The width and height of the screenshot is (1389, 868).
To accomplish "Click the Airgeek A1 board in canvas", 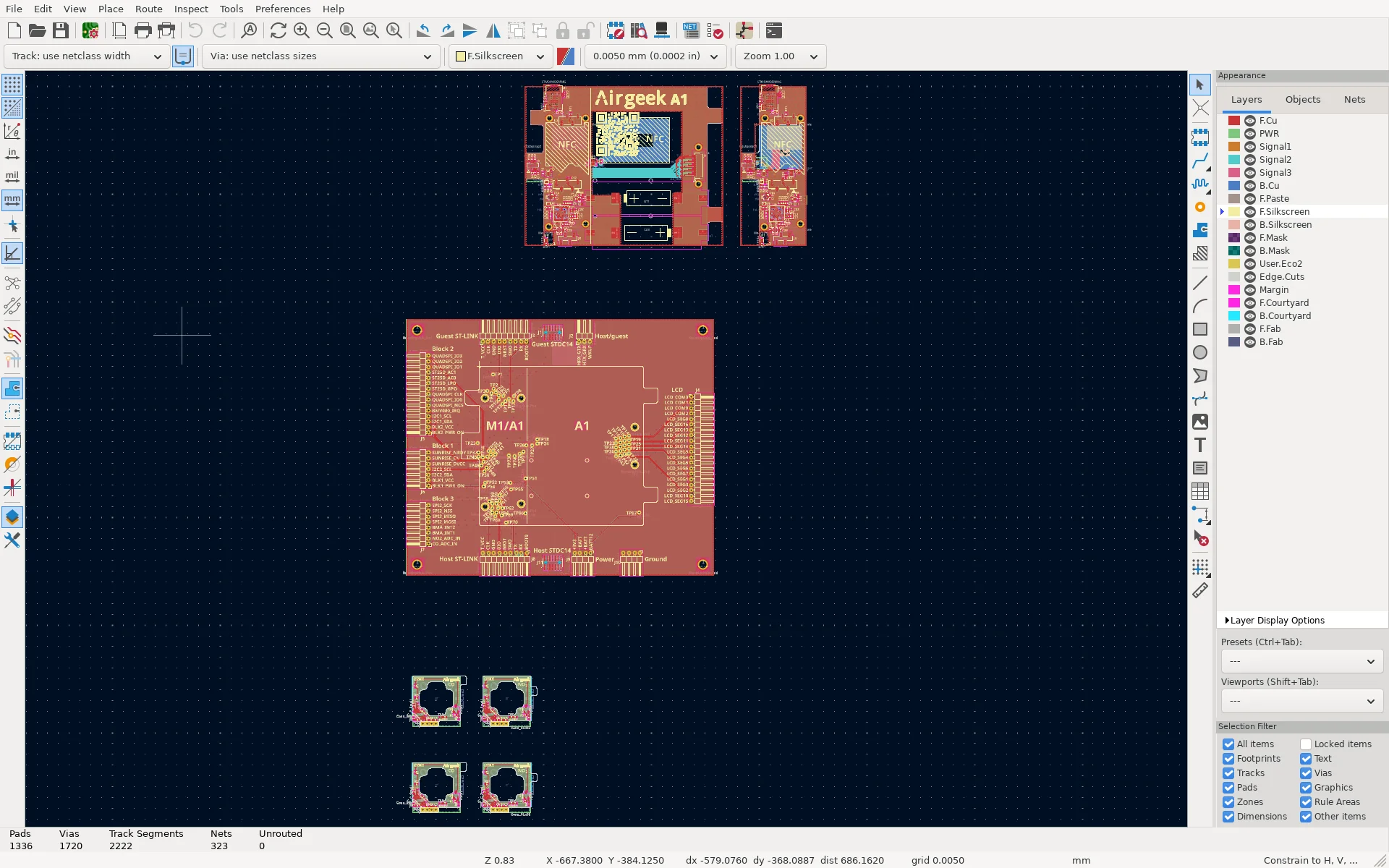I will (x=624, y=166).
